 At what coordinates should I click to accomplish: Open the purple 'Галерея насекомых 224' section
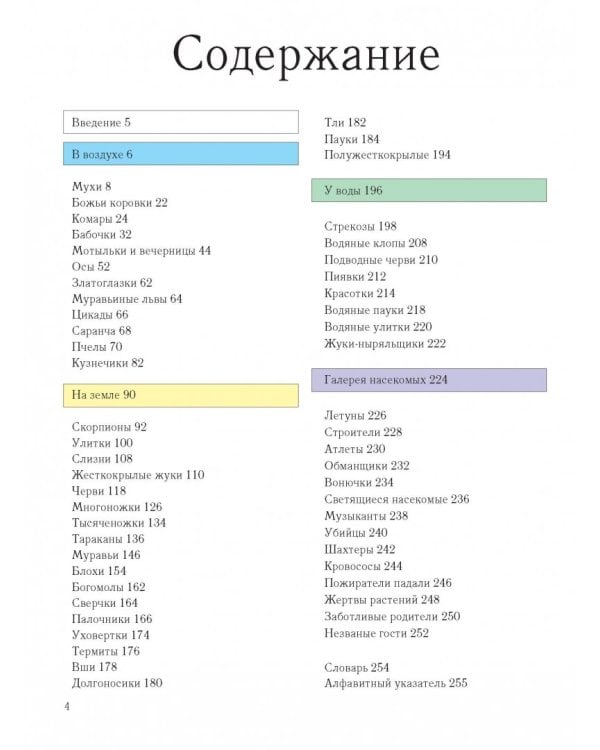429,380
